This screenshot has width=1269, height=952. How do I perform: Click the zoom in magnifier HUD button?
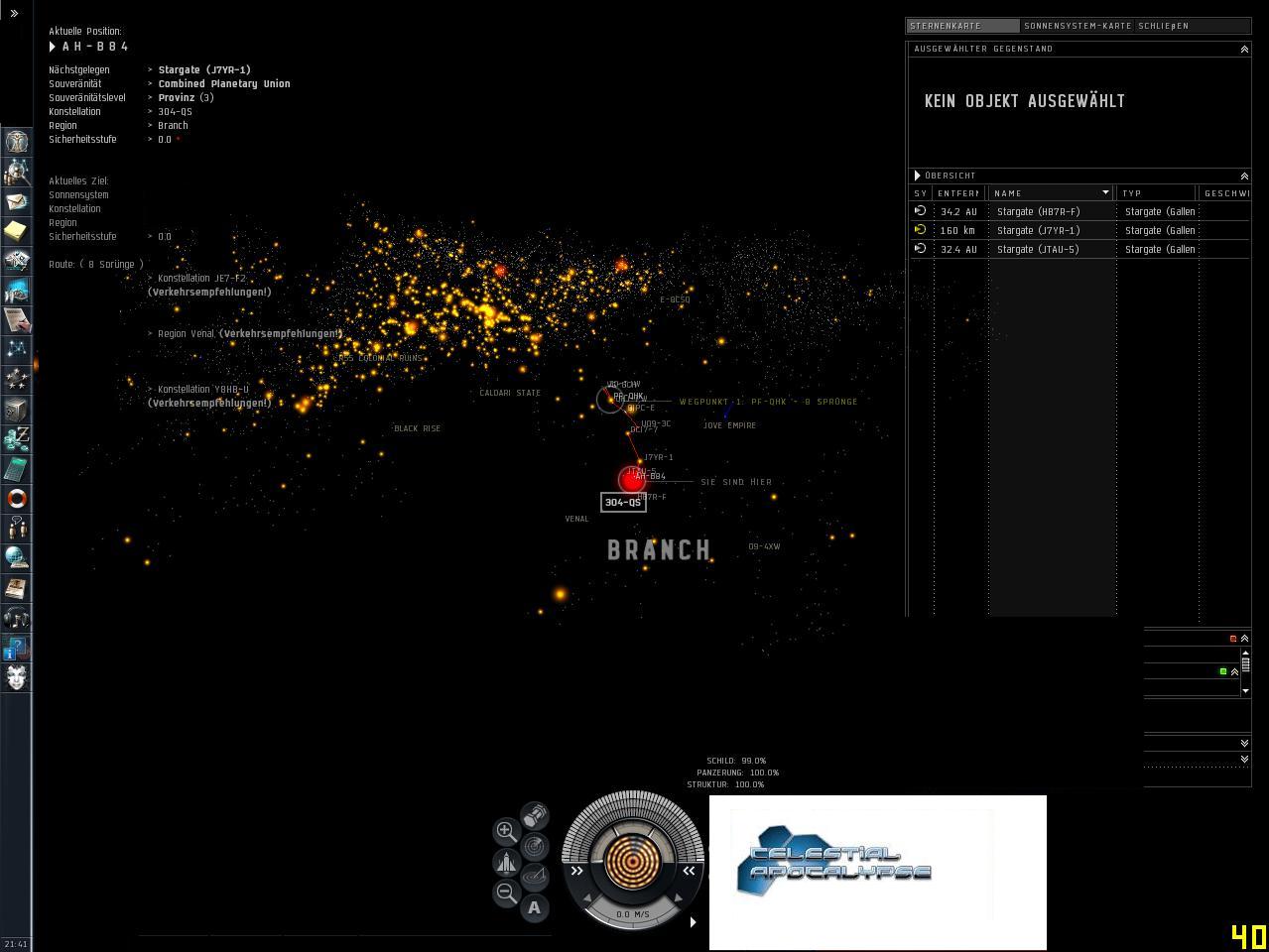(506, 831)
